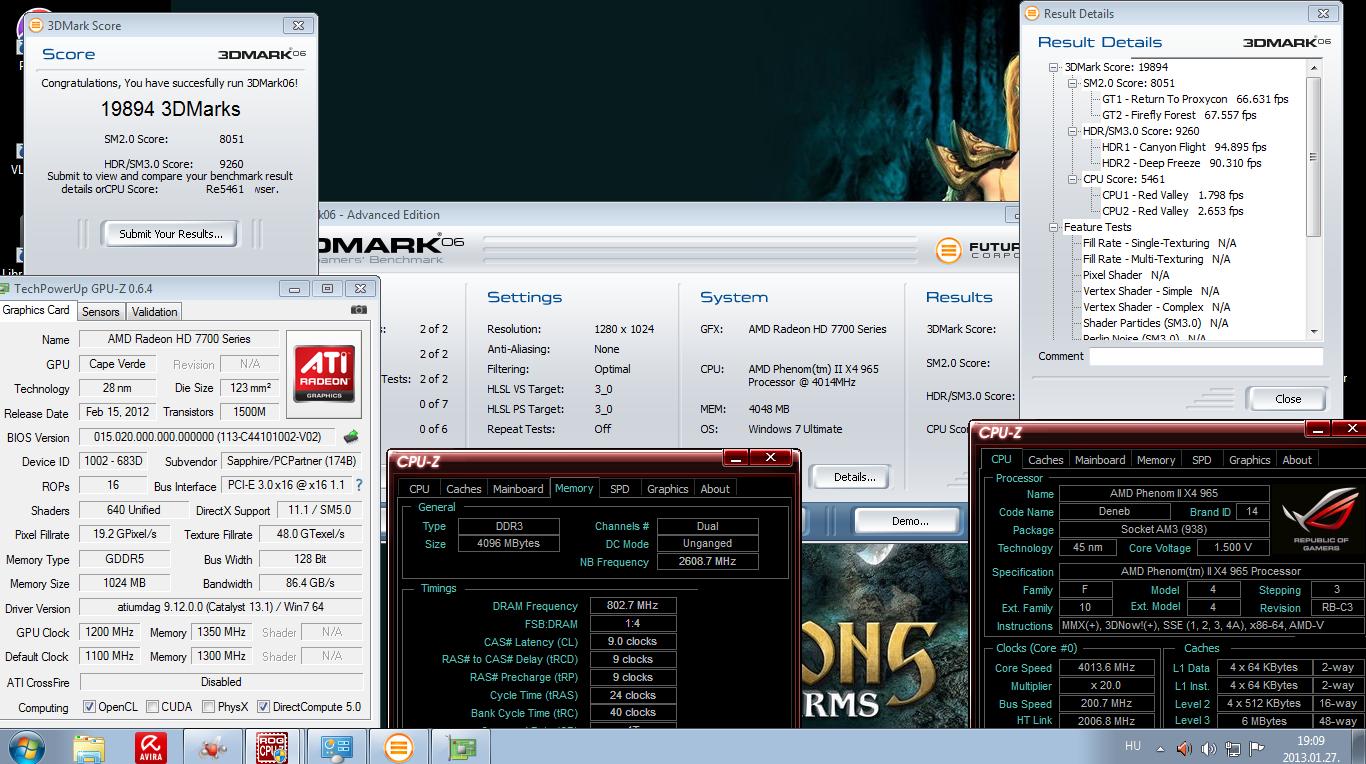The width and height of the screenshot is (1366, 764).
Task: Toggle the CUDA checkbox
Action: tap(152, 707)
